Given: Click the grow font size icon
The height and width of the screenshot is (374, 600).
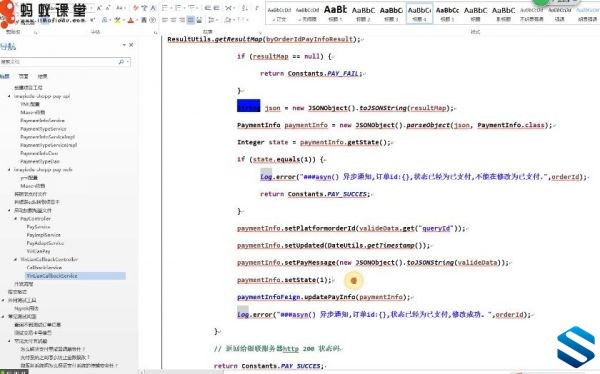Looking at the screenshot, I should point(99,8).
